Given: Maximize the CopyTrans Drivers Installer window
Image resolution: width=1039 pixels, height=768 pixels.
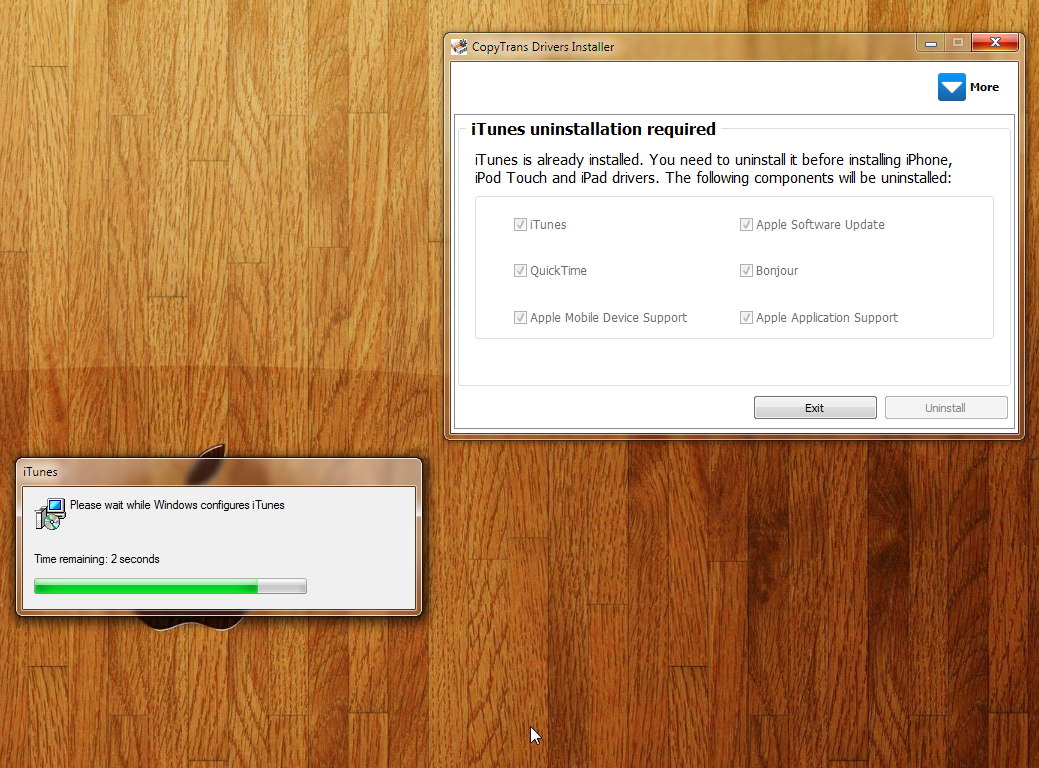Looking at the screenshot, I should (957, 43).
